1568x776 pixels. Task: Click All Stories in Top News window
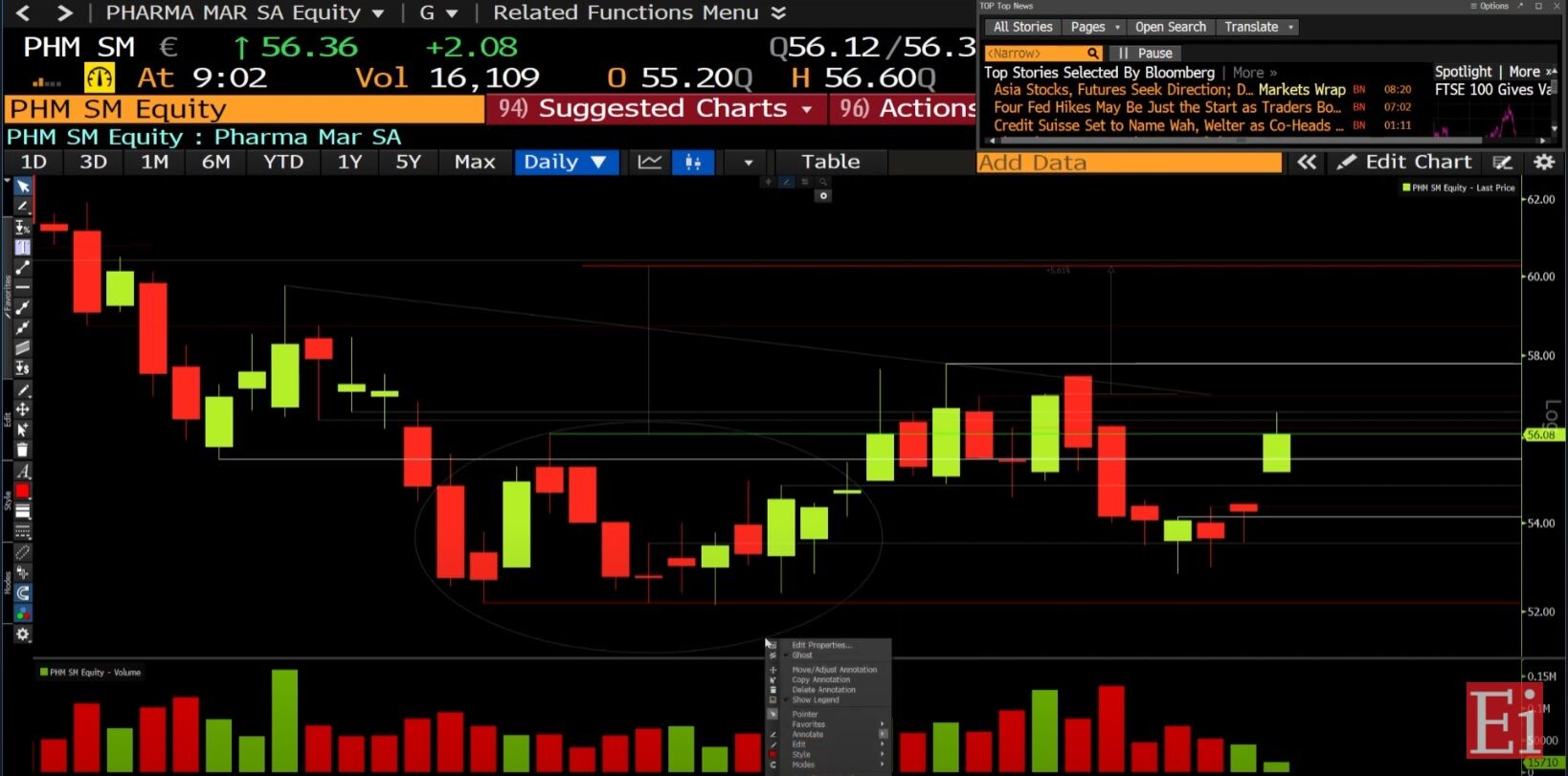1022,27
